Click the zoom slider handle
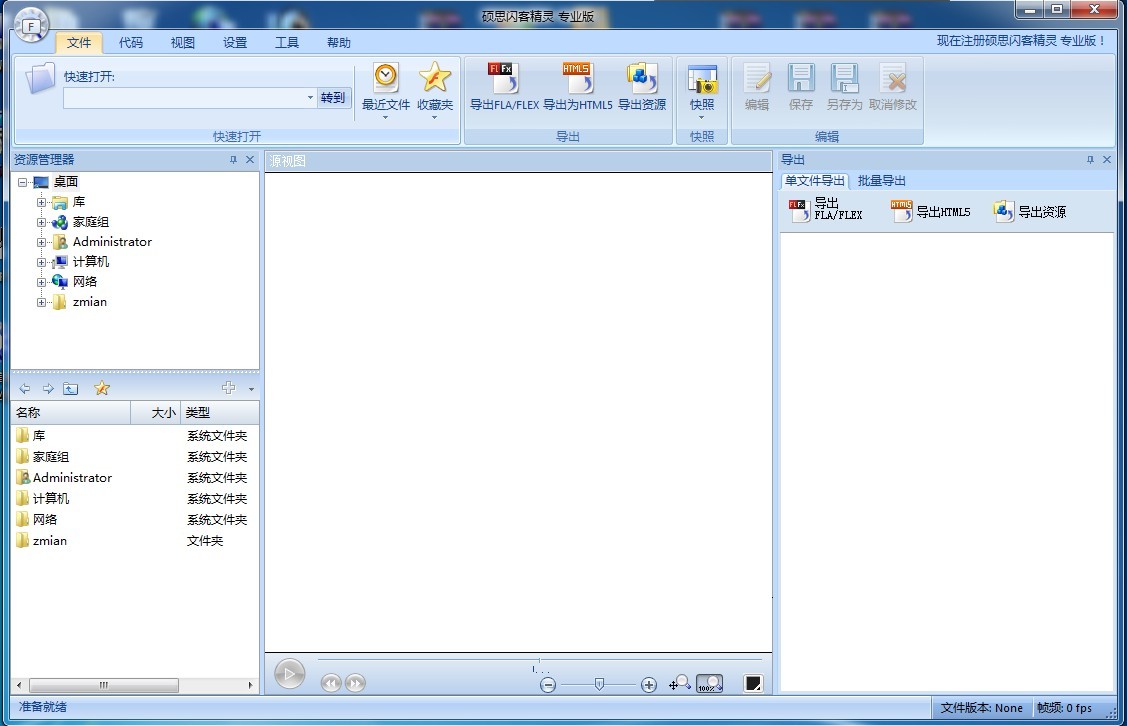This screenshot has width=1127, height=726. 599,684
